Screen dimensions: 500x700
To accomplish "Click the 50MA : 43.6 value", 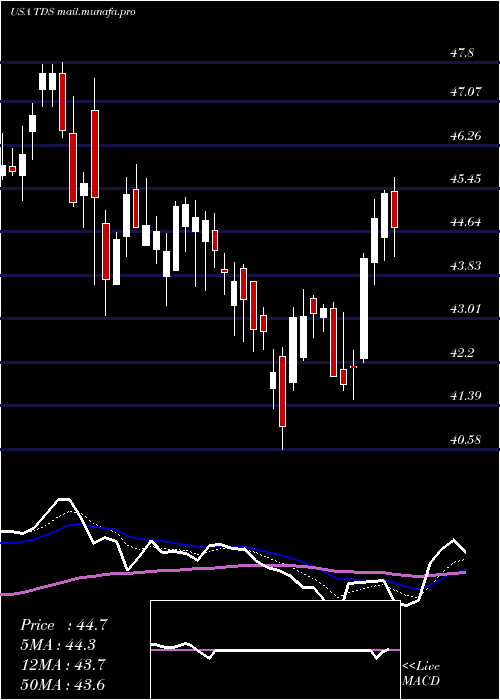I will [x=63, y=684].
